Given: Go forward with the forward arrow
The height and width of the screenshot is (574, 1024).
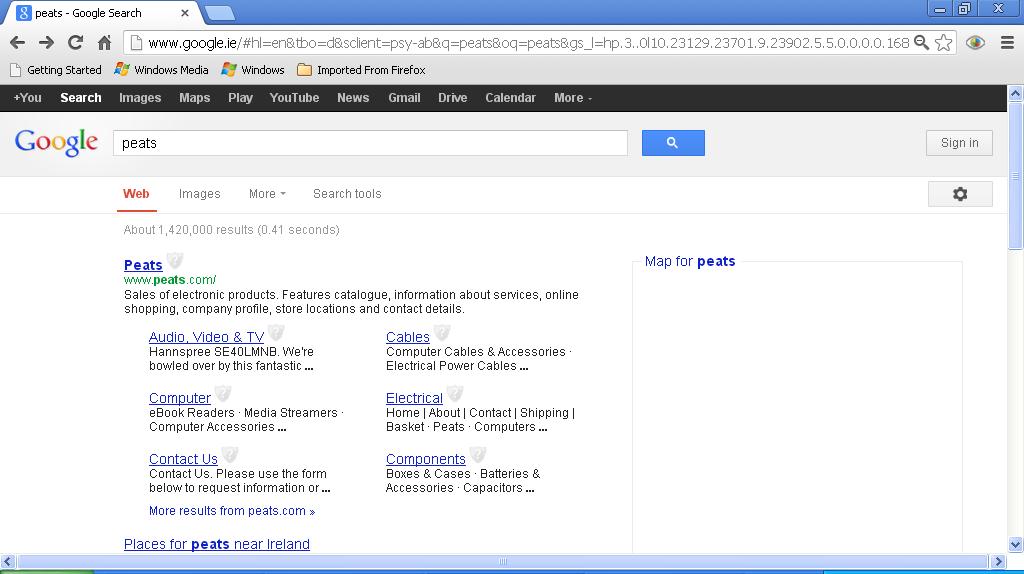Looking at the screenshot, I should tap(46, 43).
